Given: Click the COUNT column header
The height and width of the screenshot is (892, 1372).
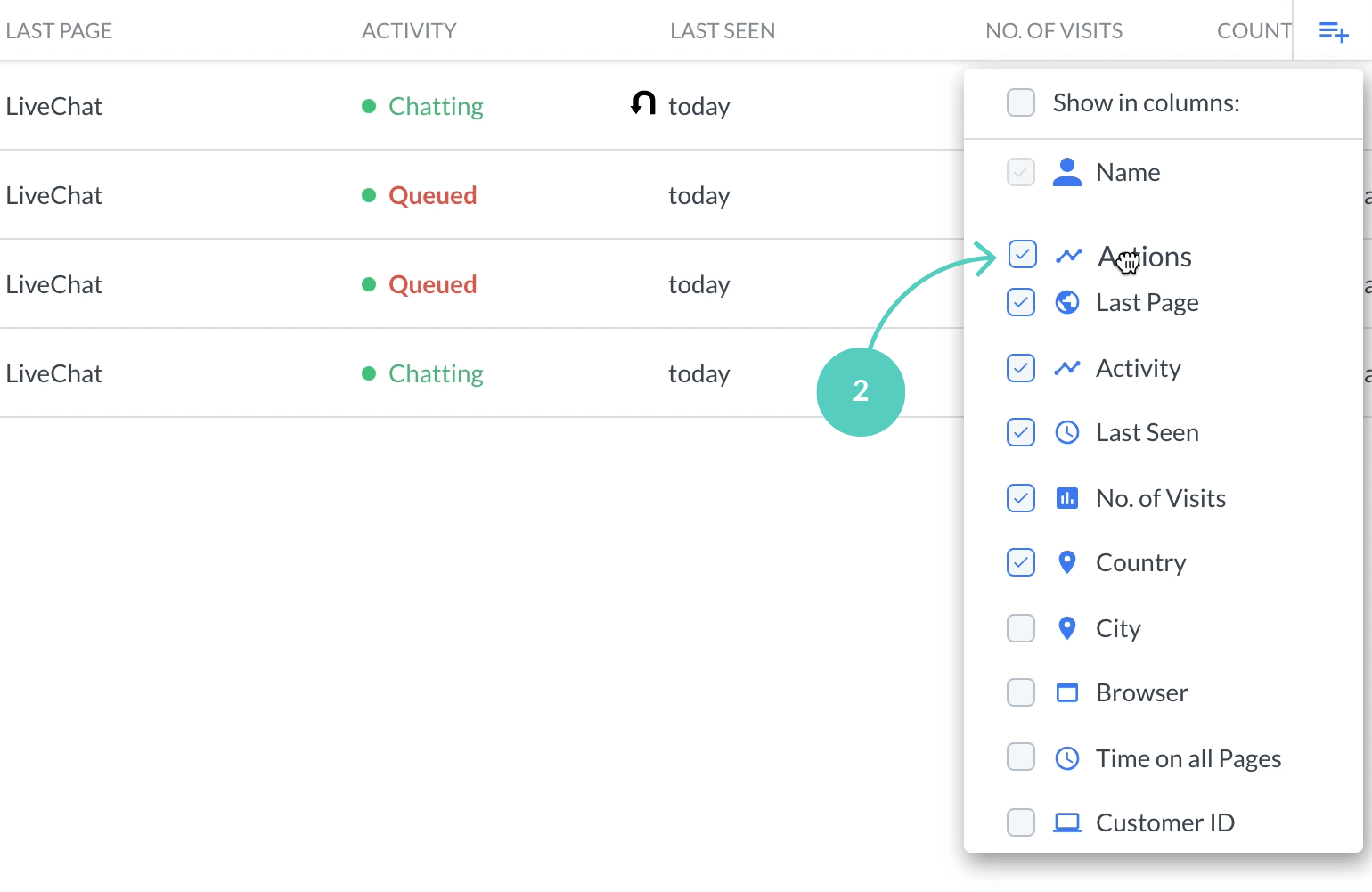Looking at the screenshot, I should click(x=1254, y=31).
